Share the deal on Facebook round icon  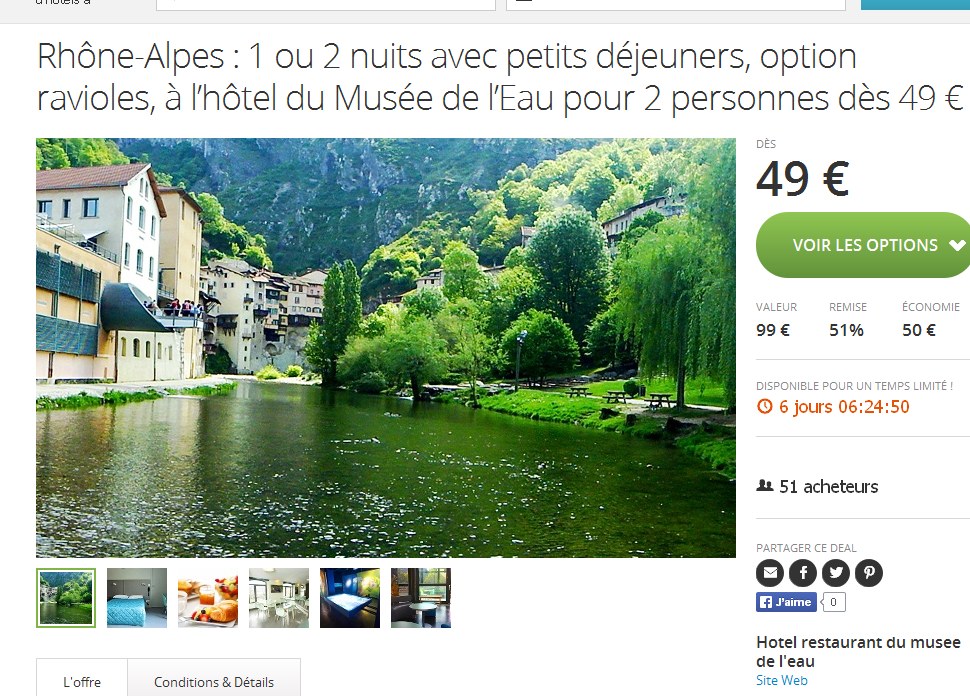click(803, 573)
